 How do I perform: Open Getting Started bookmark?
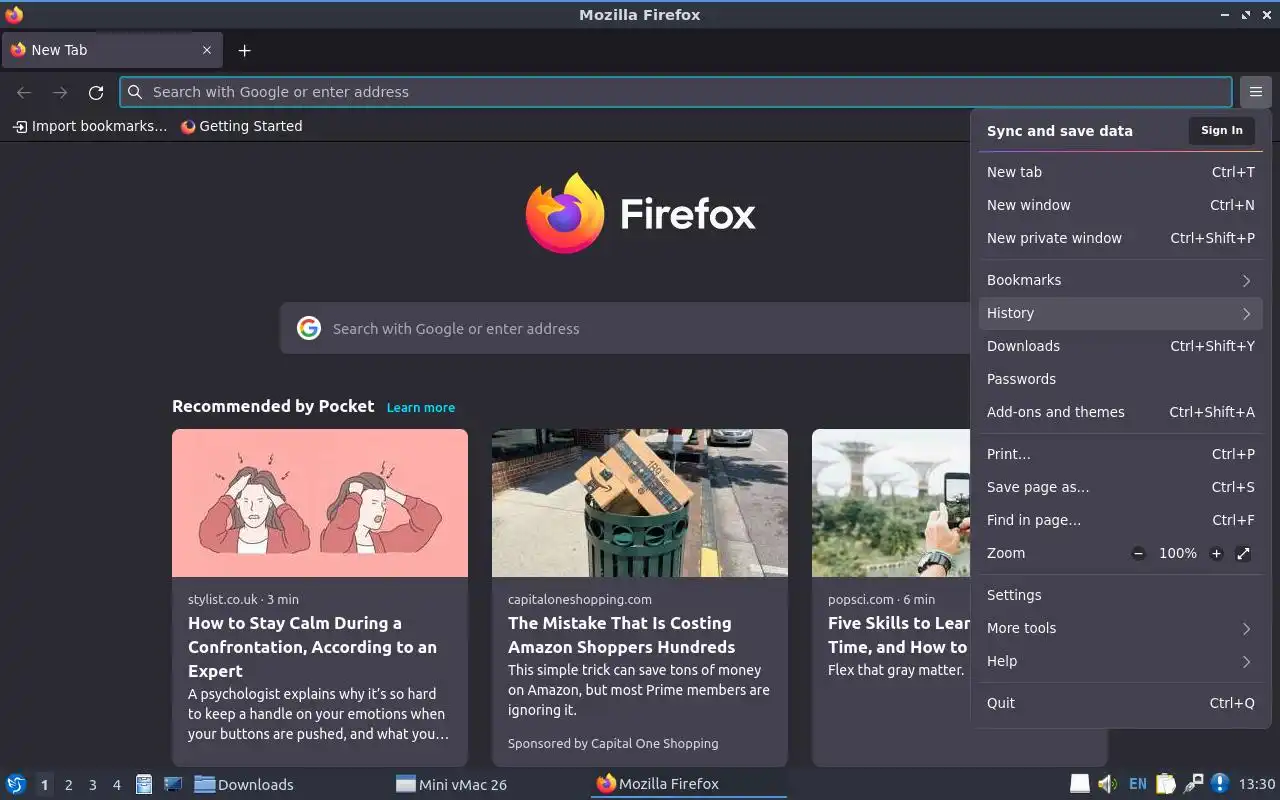coord(241,126)
